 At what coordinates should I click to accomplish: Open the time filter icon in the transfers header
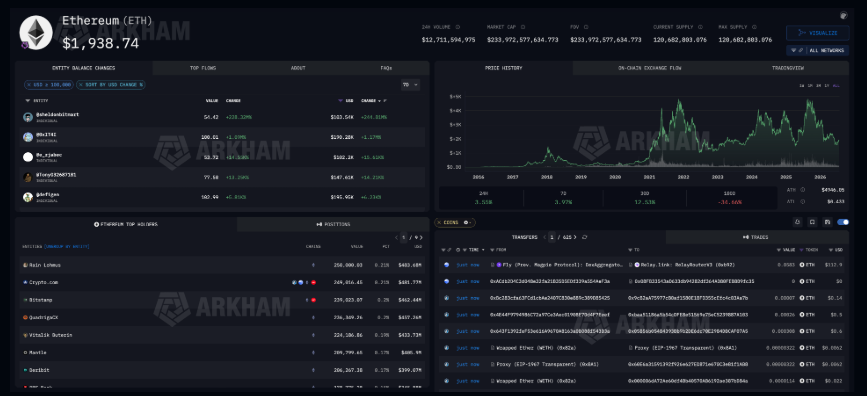(464, 250)
